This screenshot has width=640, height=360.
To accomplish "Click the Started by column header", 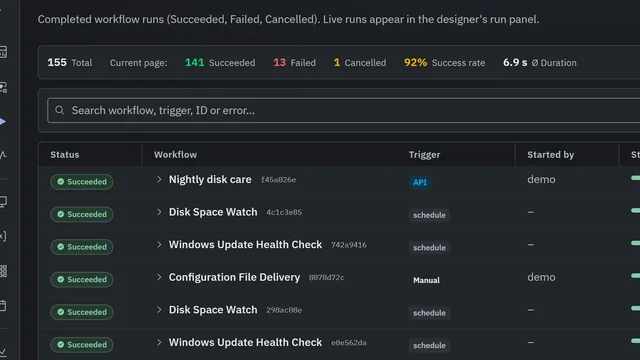I will tap(551, 155).
